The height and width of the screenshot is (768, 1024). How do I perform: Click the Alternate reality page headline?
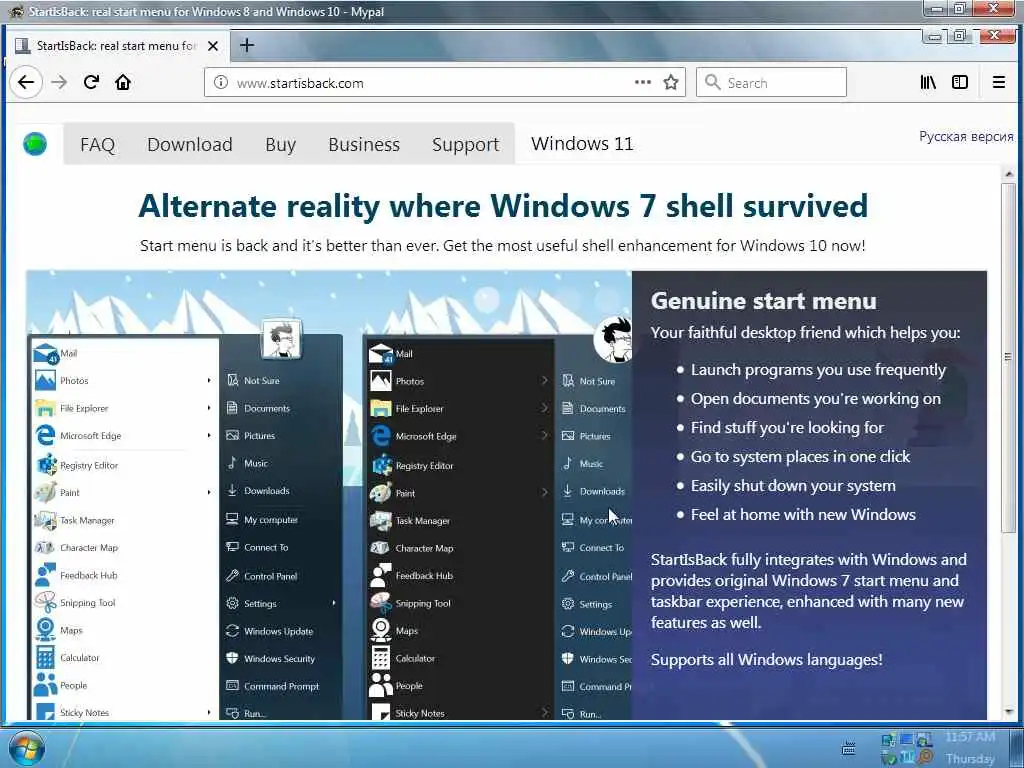point(503,206)
